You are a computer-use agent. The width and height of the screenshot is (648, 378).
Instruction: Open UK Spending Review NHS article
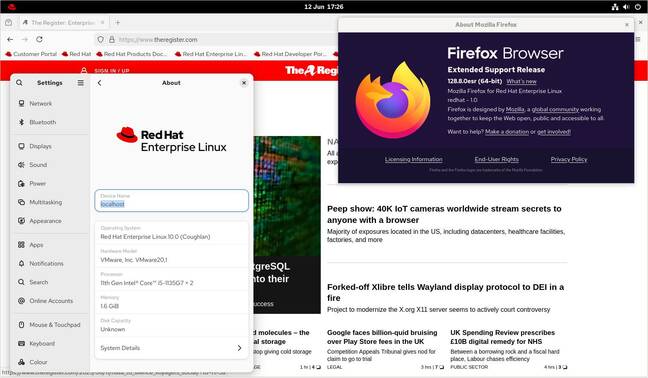pos(503,337)
